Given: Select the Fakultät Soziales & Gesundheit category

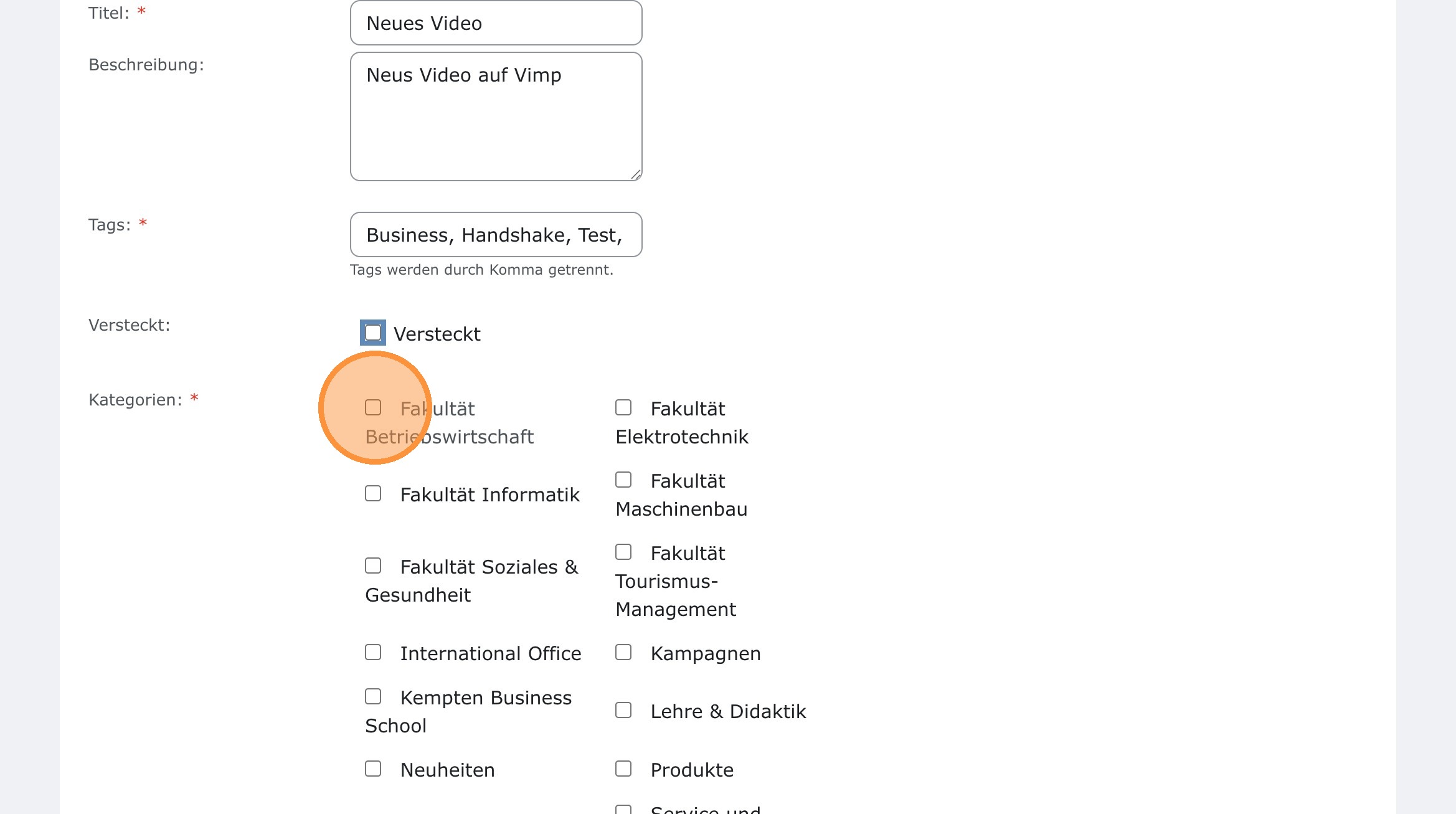Looking at the screenshot, I should (373, 566).
